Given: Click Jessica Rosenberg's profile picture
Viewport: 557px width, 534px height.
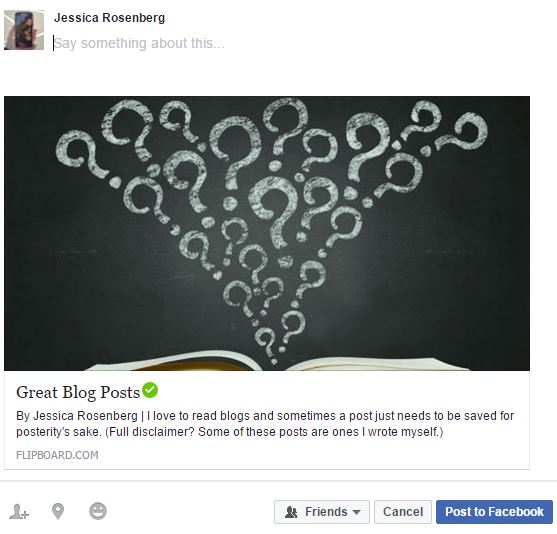Looking at the screenshot, I should pos(24,30).
